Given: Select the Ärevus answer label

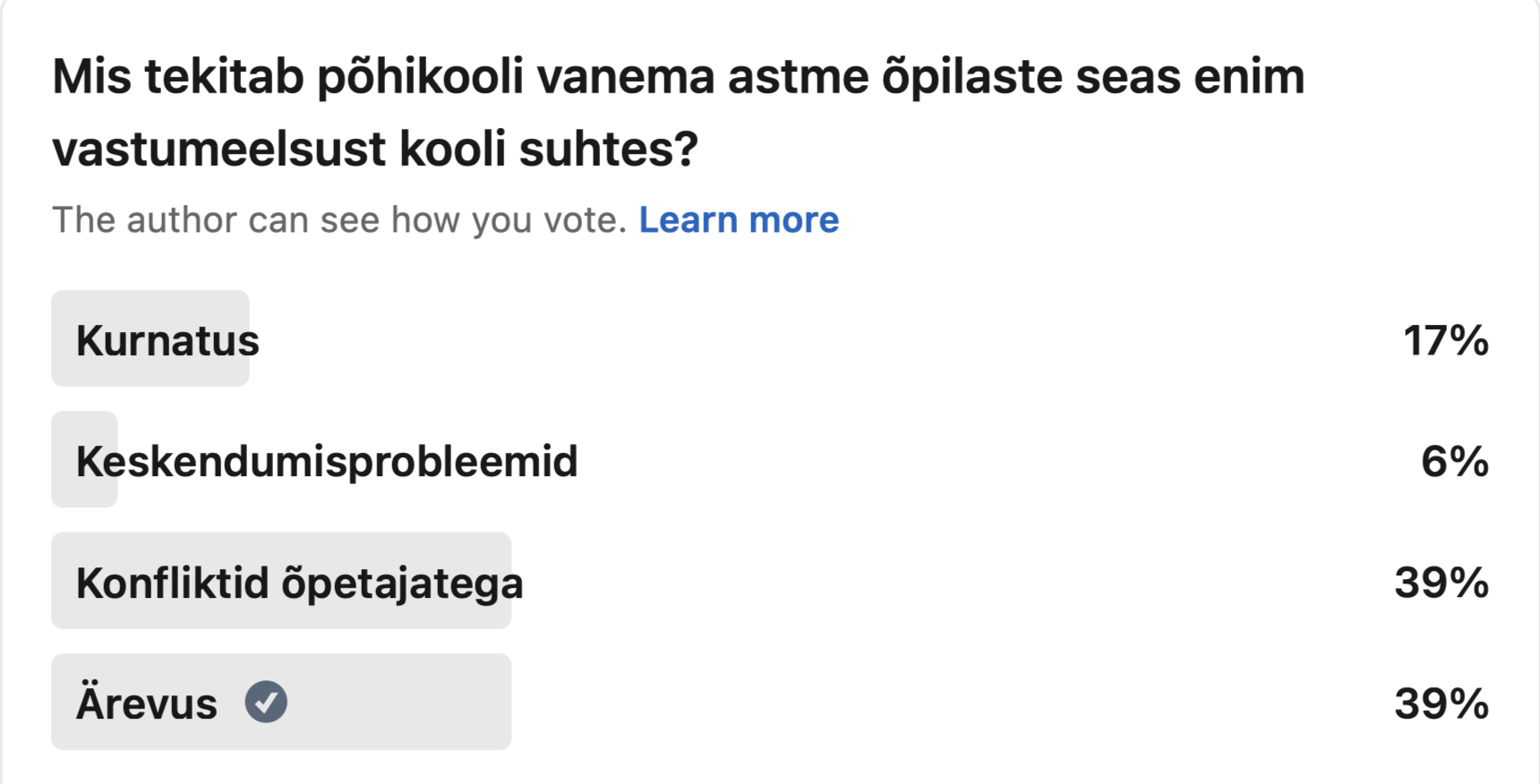Looking at the screenshot, I should coord(147,703).
